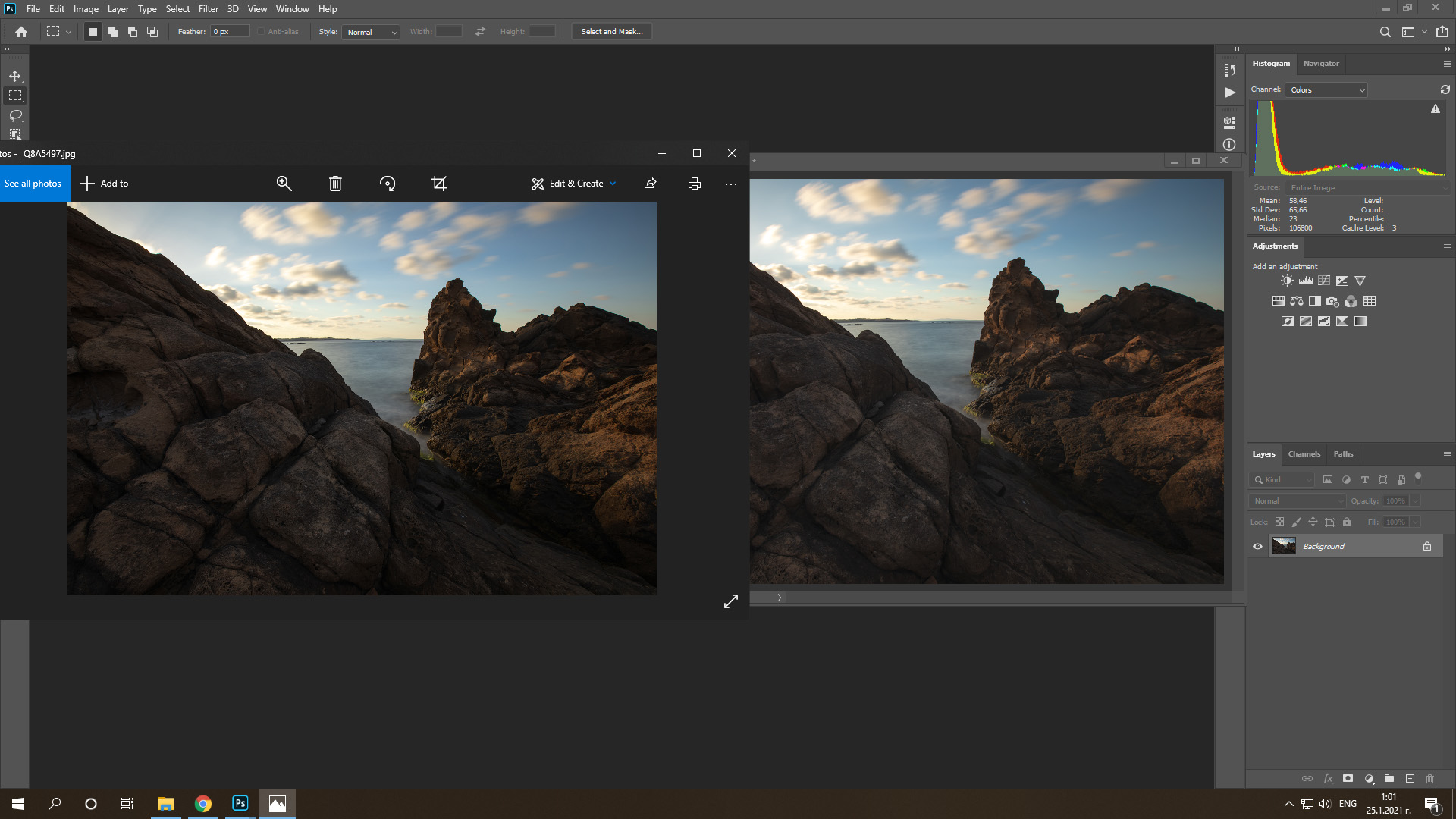Image resolution: width=1456 pixels, height=819 pixels.
Task: Click the Select and Mask button
Action: 611,31
